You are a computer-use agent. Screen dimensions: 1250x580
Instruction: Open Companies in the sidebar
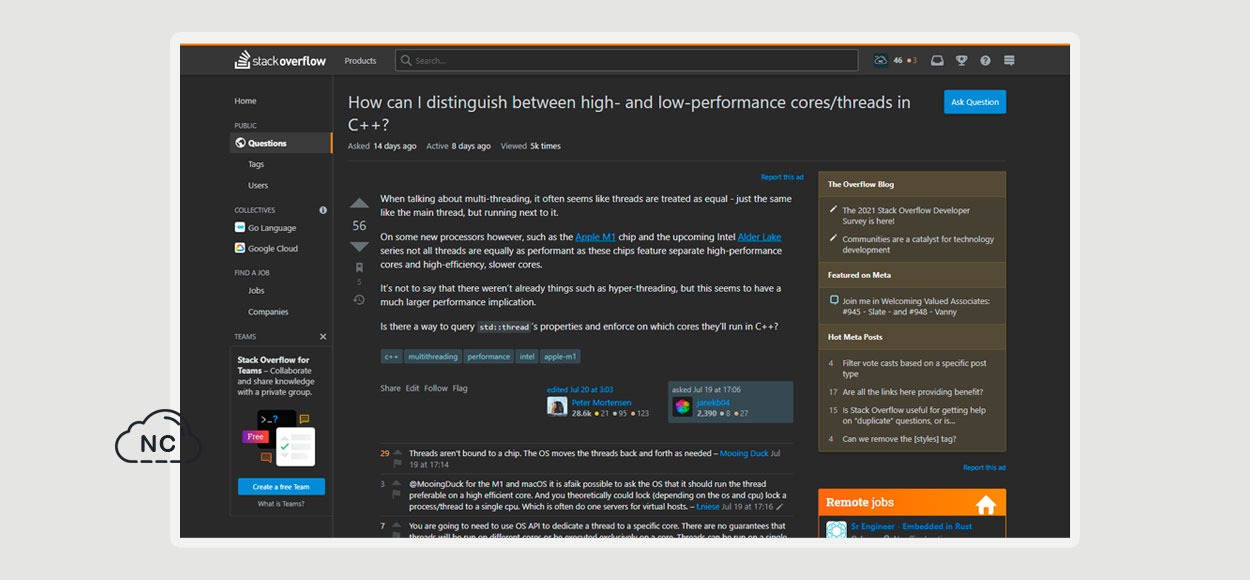(268, 312)
